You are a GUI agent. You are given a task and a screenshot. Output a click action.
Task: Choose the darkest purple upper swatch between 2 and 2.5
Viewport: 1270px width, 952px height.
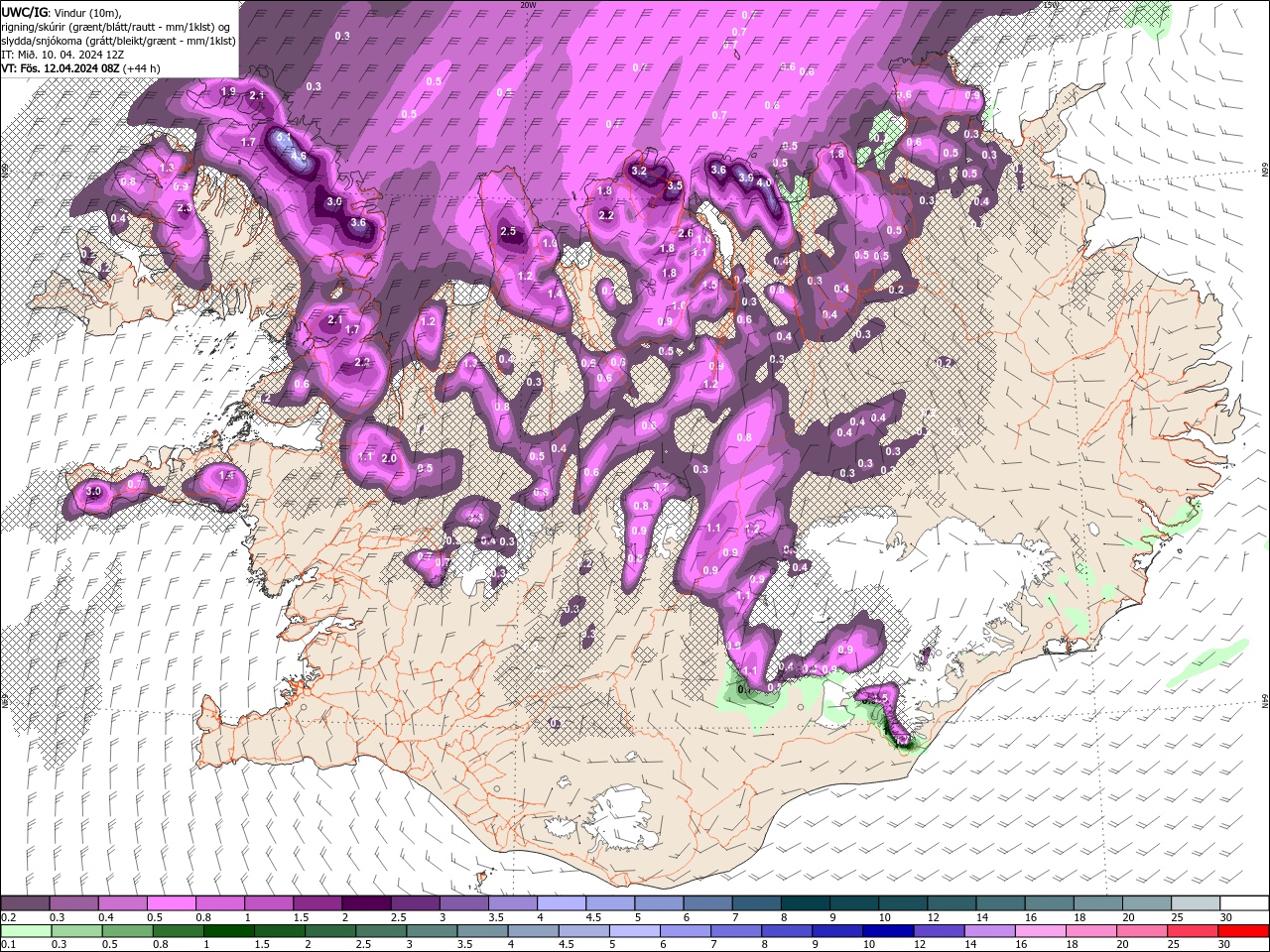(x=366, y=903)
